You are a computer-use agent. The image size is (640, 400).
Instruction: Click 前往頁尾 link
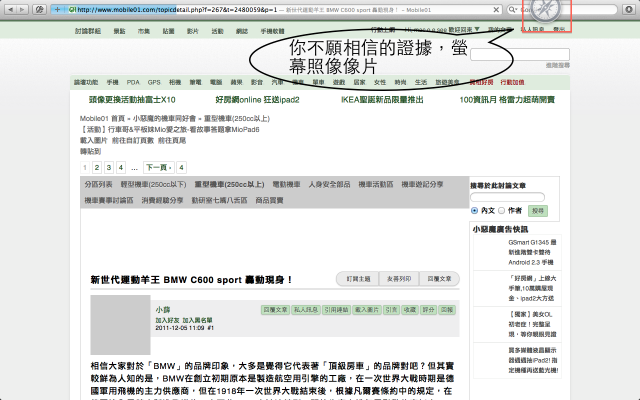coord(172,140)
